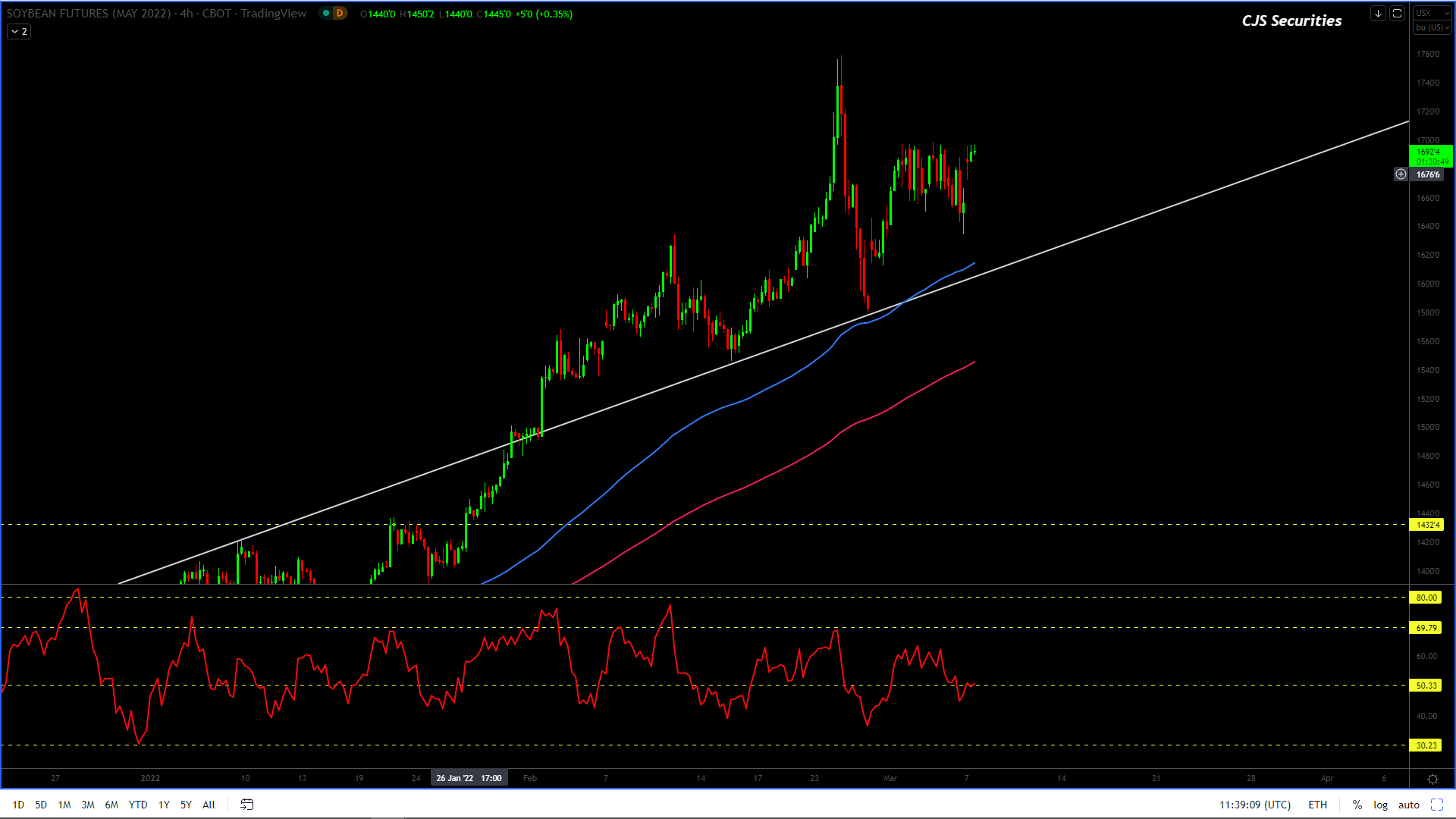Viewport: 1456px width, 819px height.
Task: Click the plus icon beside price 1676'6
Action: (x=1401, y=174)
